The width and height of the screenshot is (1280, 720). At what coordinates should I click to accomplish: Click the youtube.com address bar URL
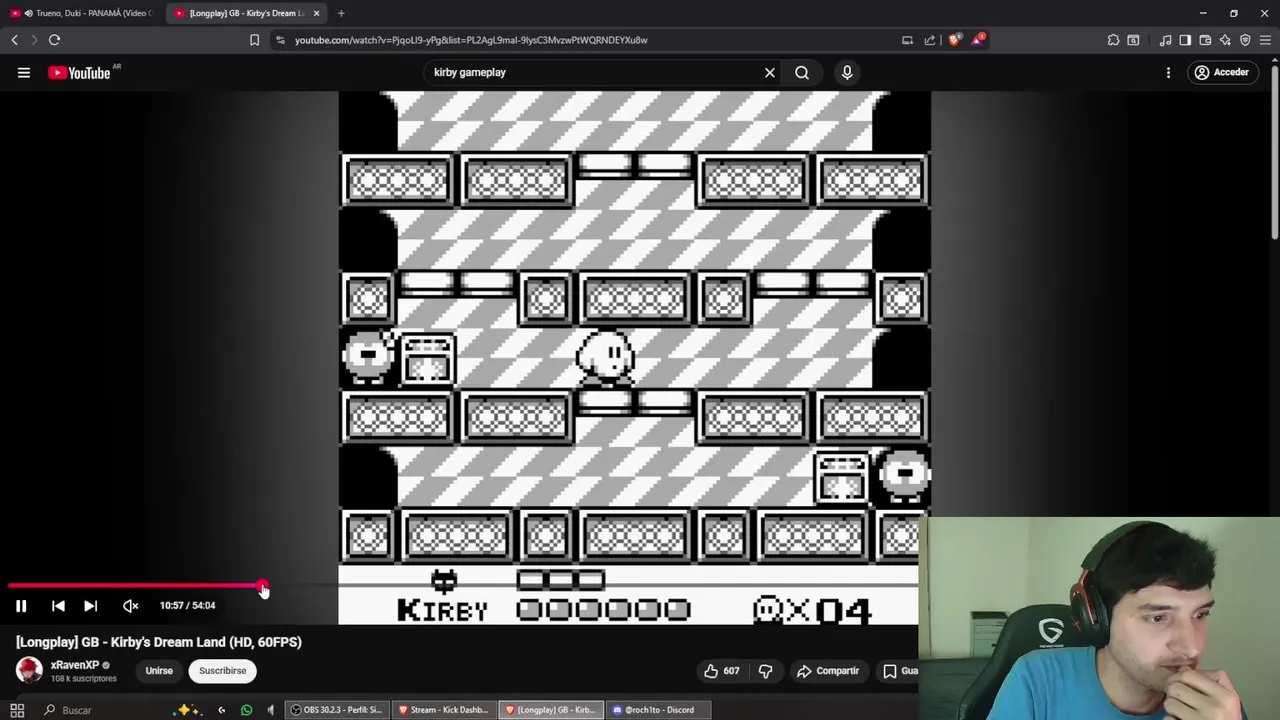pos(471,40)
